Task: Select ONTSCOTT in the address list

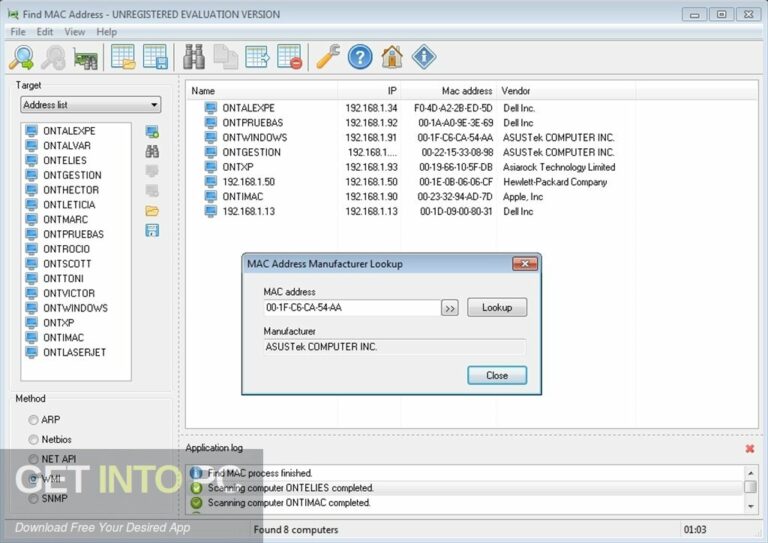Action: (67, 263)
